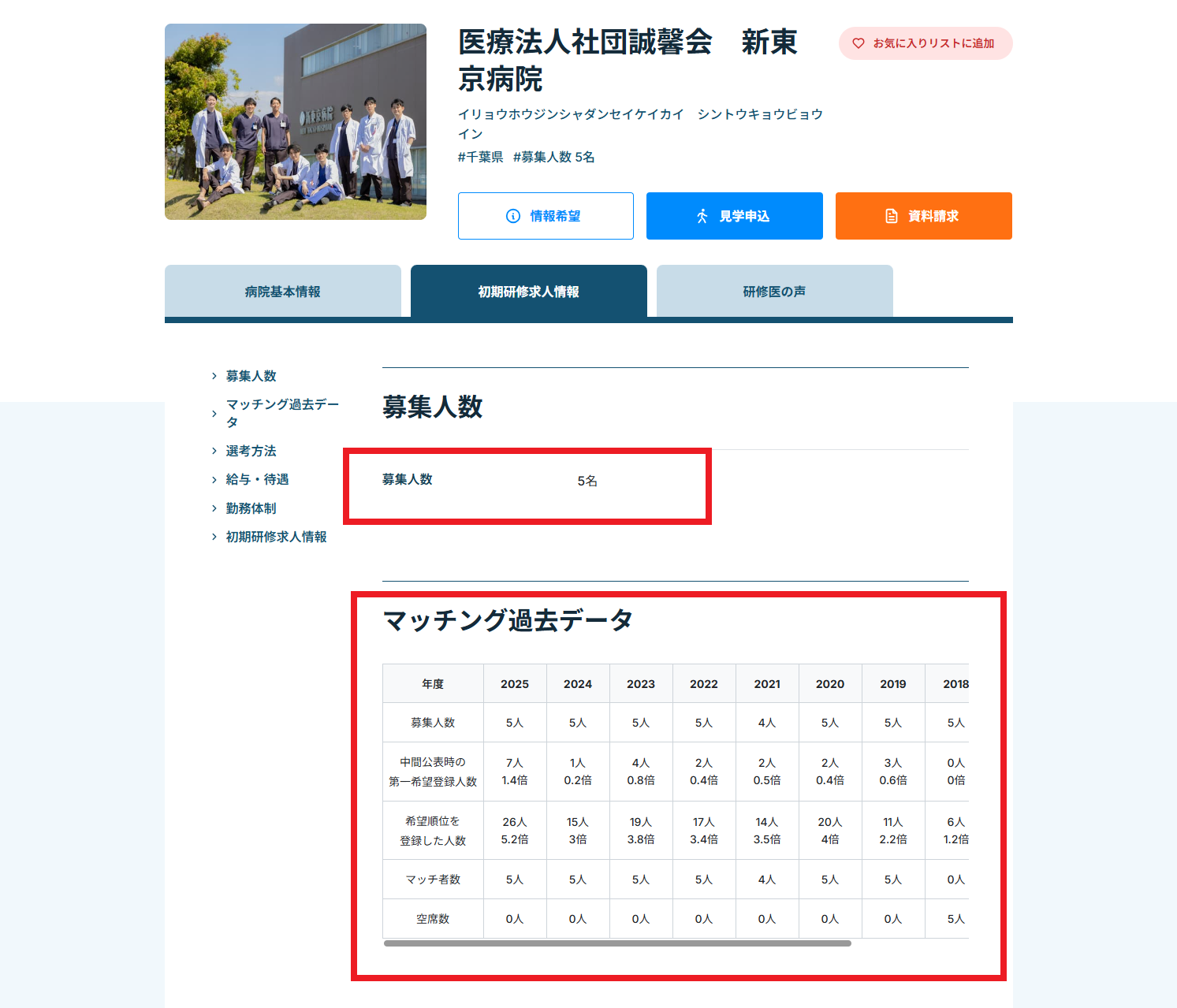Click the 26人 5.2倍 cell for 2025
The height and width of the screenshot is (1008, 1177).
[515, 831]
